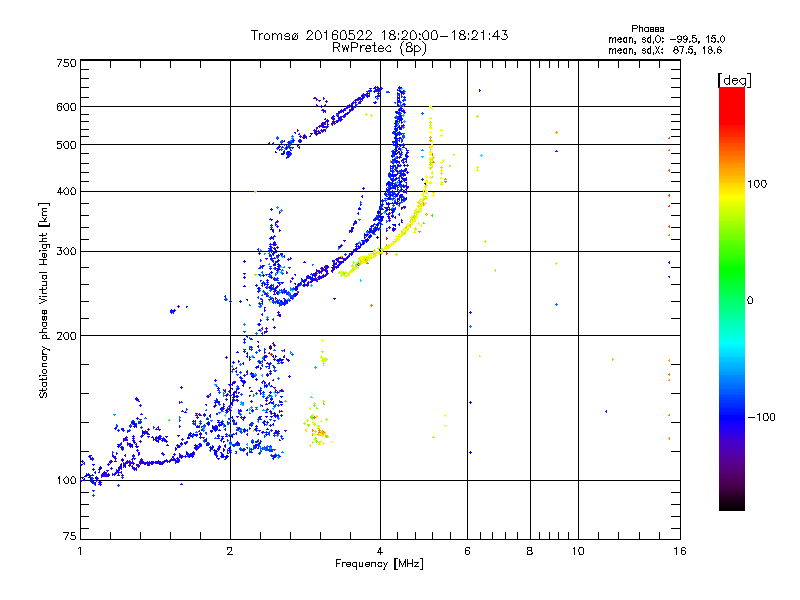Click the "Phases" header at top right

[647, 29]
